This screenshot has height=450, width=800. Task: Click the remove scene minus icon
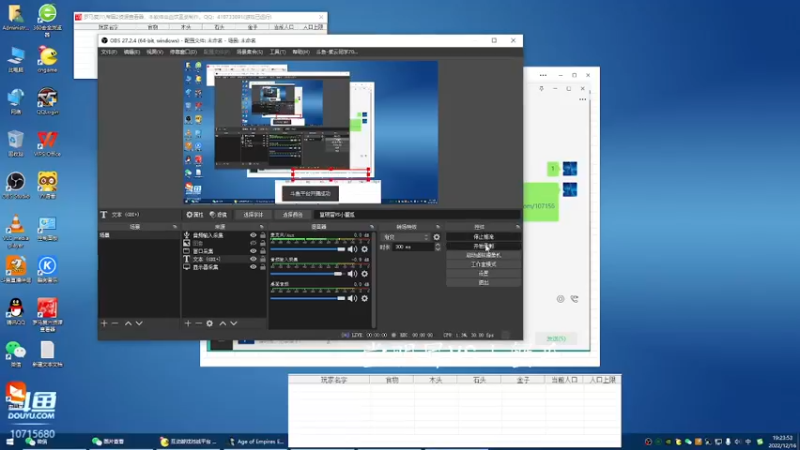pyautogui.click(x=115, y=323)
